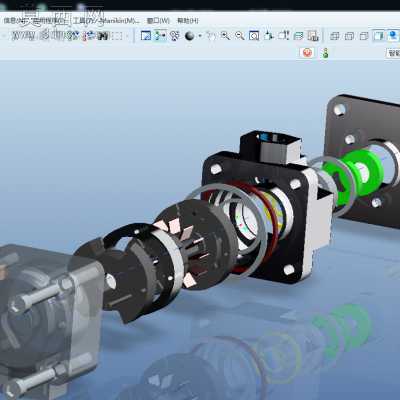
Task: Open the 窗口(W) menu
Action: point(158,21)
